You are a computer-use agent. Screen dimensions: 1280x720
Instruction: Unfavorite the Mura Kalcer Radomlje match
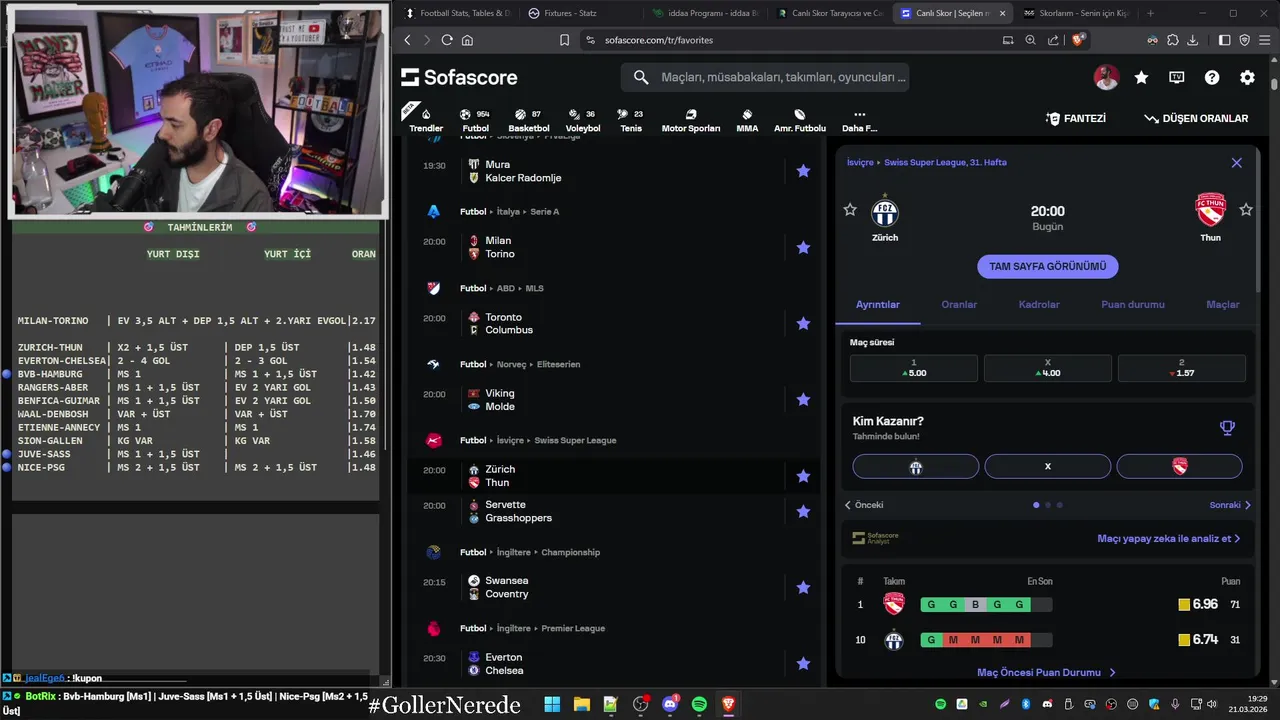(x=803, y=171)
